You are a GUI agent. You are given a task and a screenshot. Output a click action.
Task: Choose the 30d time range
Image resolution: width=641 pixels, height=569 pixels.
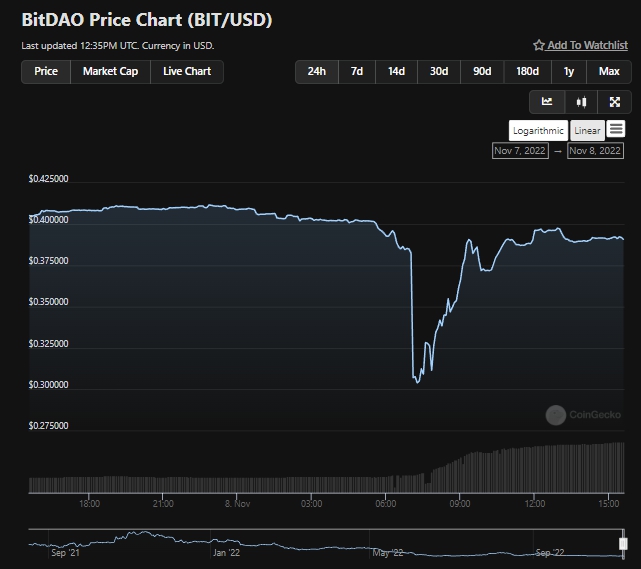(439, 72)
